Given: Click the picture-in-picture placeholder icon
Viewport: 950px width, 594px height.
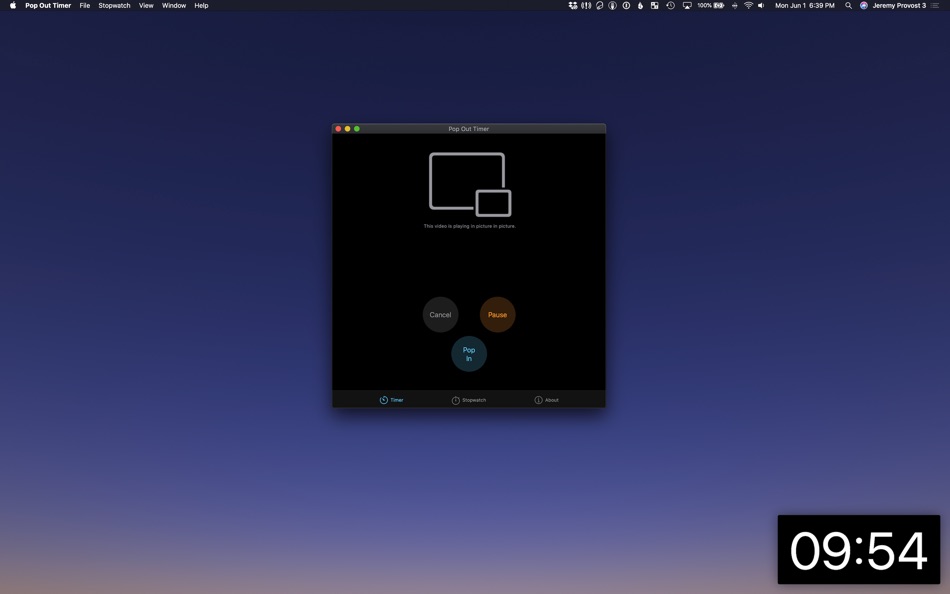Looking at the screenshot, I should point(470,184).
